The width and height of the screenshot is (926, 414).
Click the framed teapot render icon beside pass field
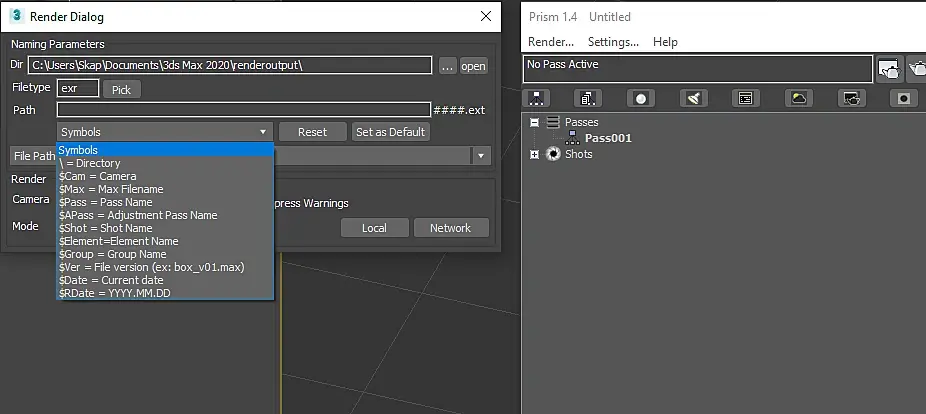pos(889,69)
